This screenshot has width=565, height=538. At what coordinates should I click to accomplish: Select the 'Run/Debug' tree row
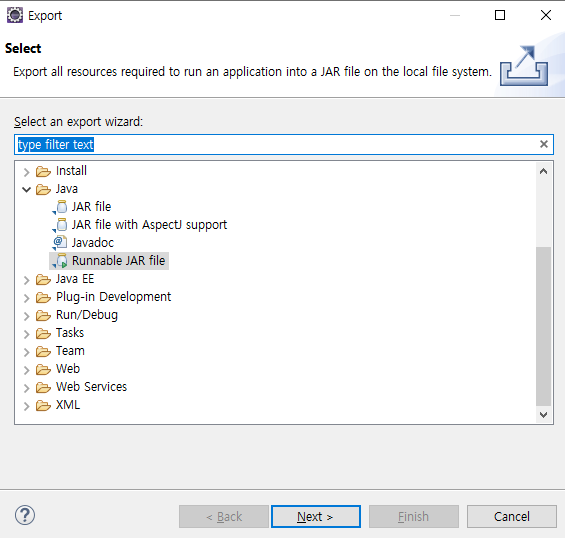[87, 315]
